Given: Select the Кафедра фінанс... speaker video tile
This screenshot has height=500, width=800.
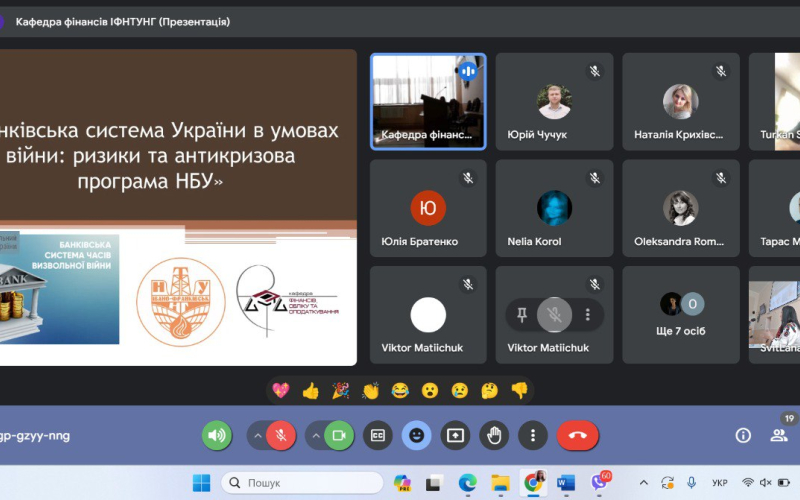Looking at the screenshot, I should tap(428, 102).
